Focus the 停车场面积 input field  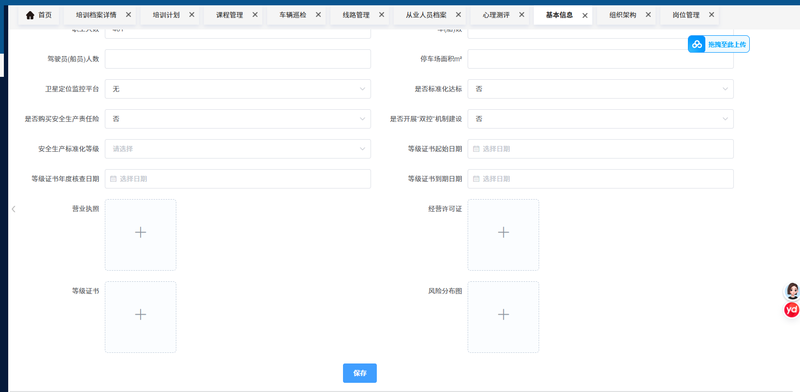coord(601,59)
